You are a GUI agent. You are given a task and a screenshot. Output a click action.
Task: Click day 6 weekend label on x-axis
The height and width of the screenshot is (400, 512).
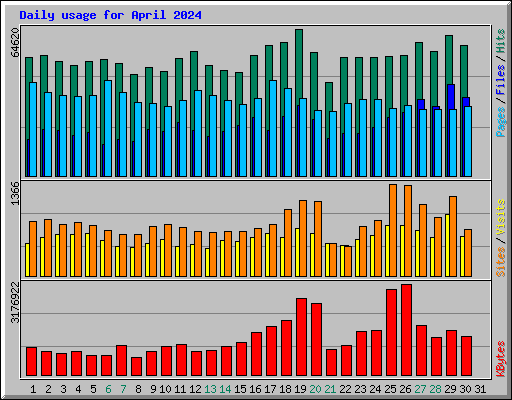pos(108,389)
